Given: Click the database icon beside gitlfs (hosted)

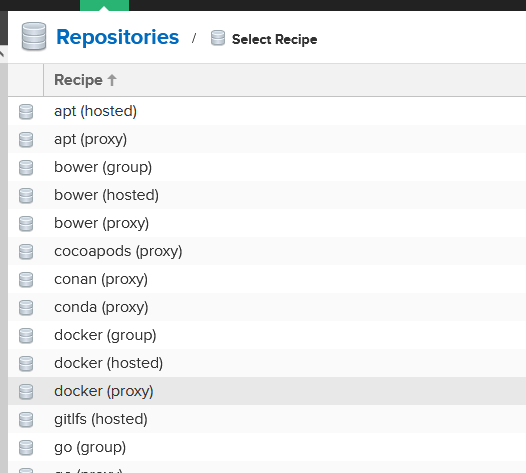Looking at the screenshot, I should (26, 419).
